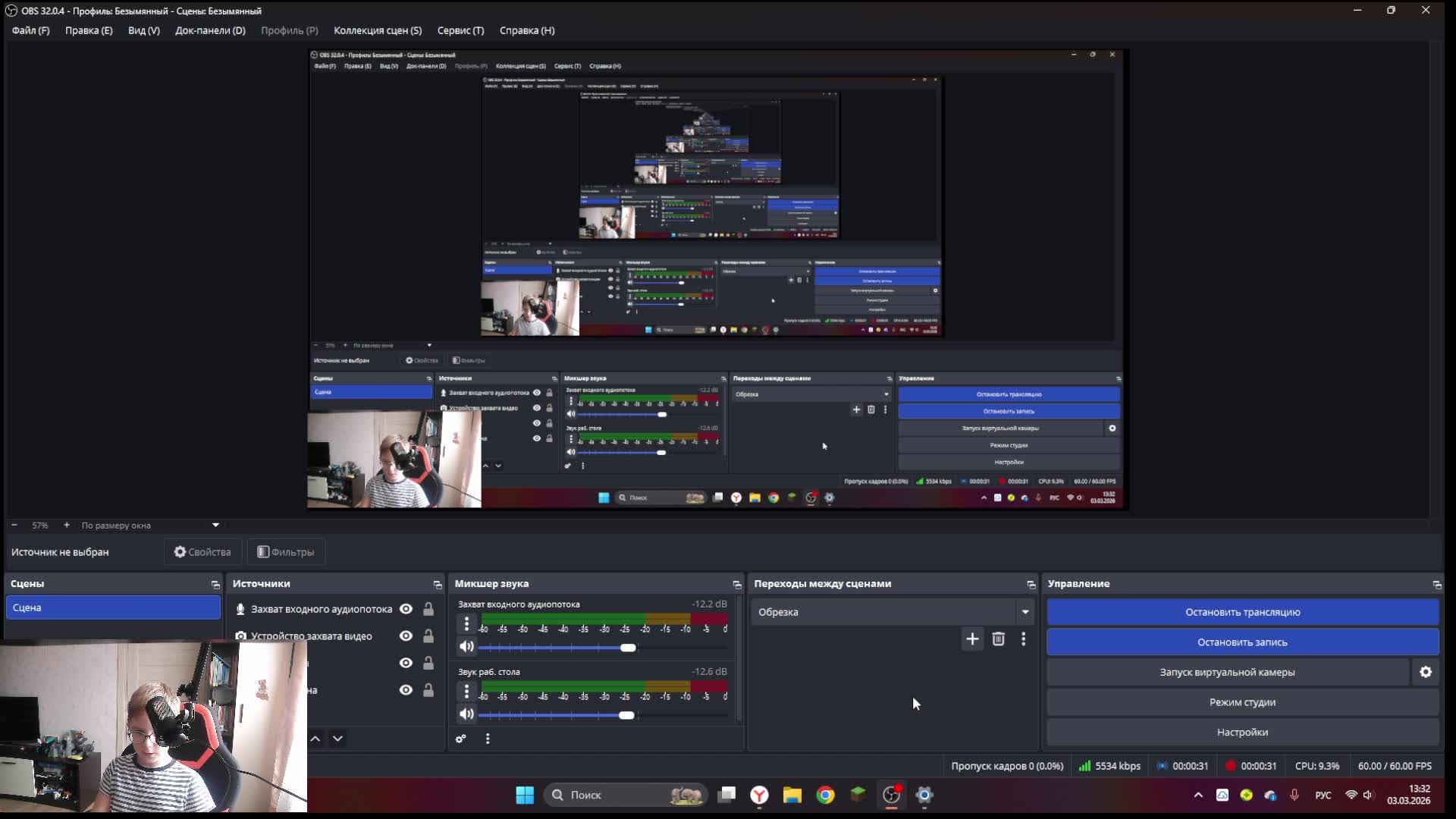Lock the Захват входного аудиопотока source
1456x819 pixels.
coord(428,609)
